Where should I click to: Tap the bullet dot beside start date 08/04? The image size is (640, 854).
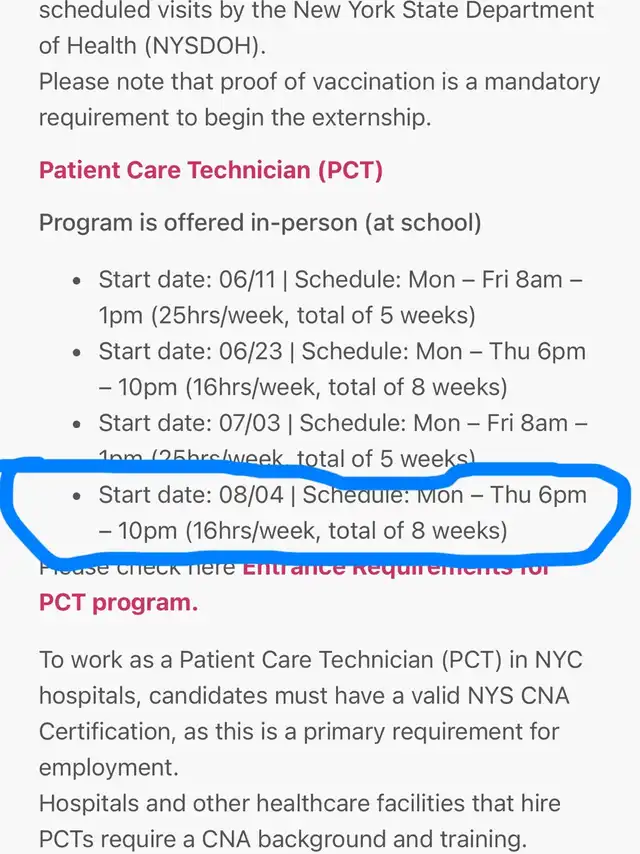[77, 496]
